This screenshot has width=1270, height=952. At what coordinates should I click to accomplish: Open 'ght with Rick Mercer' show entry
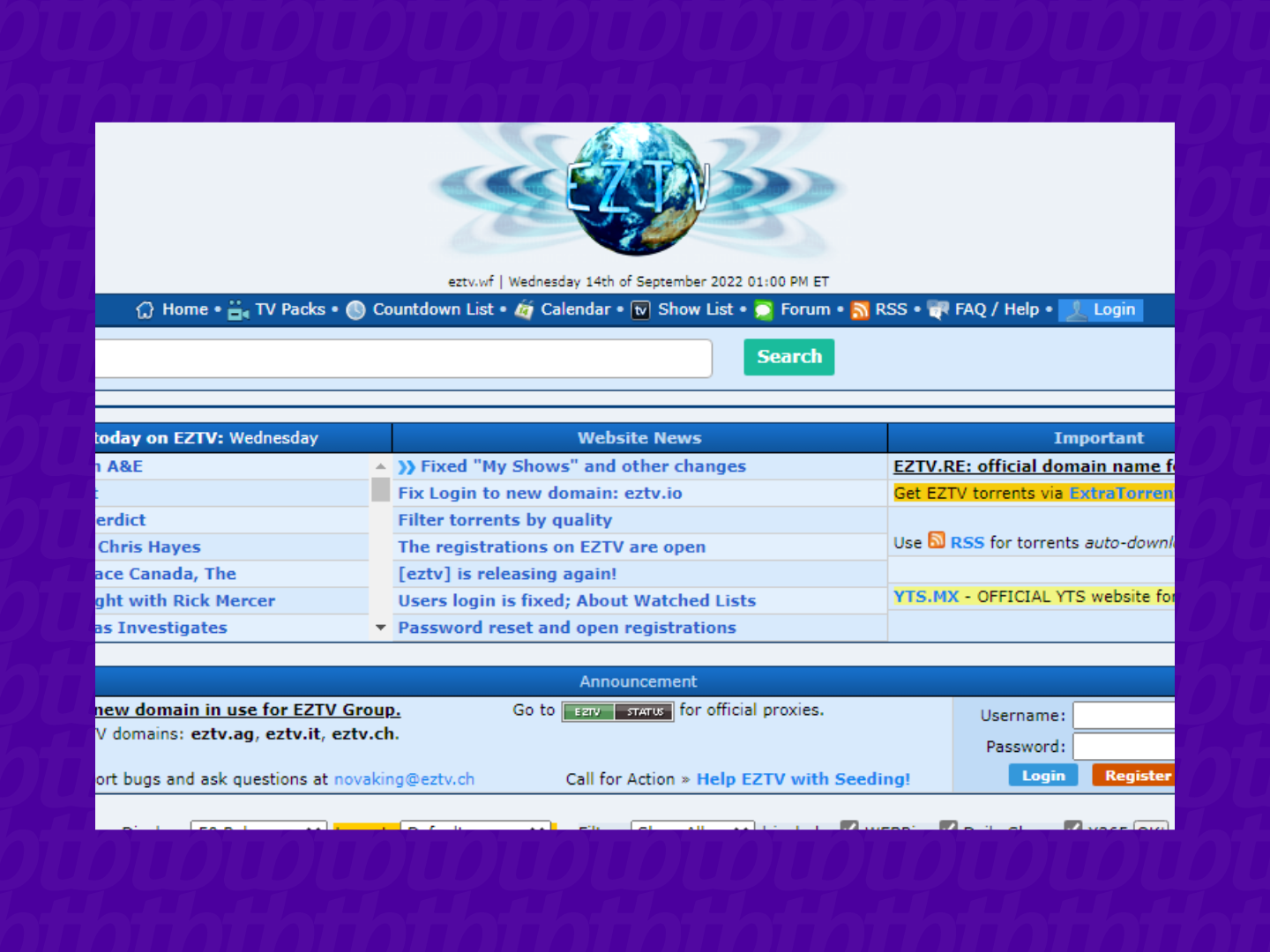(185, 601)
